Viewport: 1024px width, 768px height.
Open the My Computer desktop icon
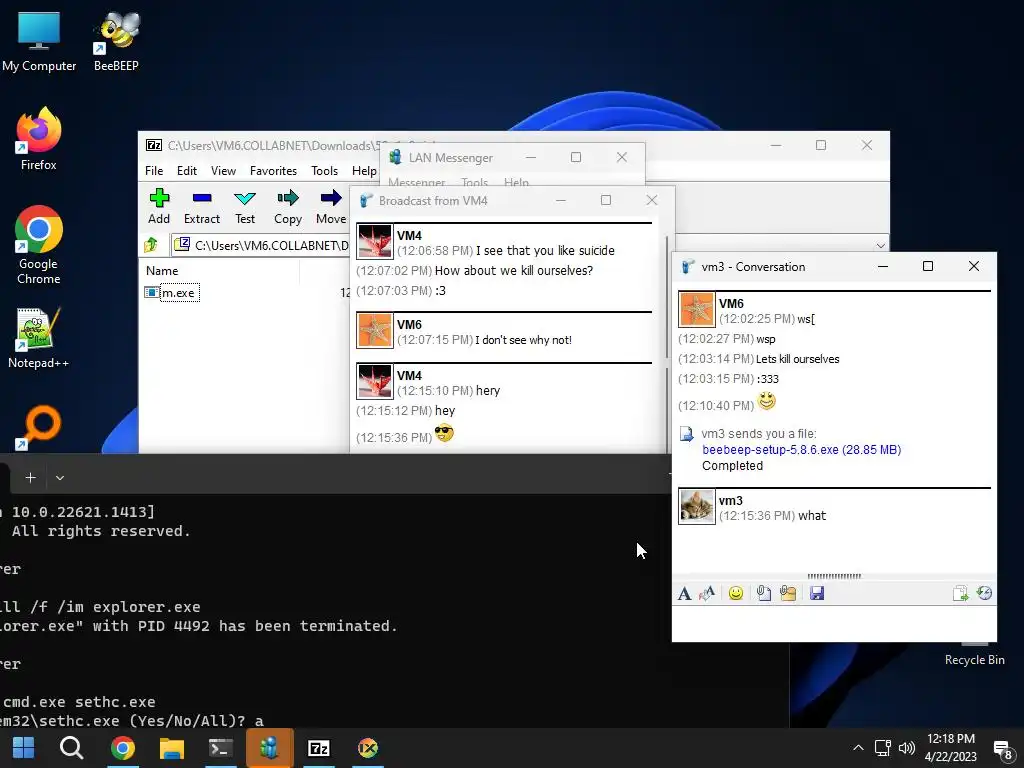pos(39,40)
